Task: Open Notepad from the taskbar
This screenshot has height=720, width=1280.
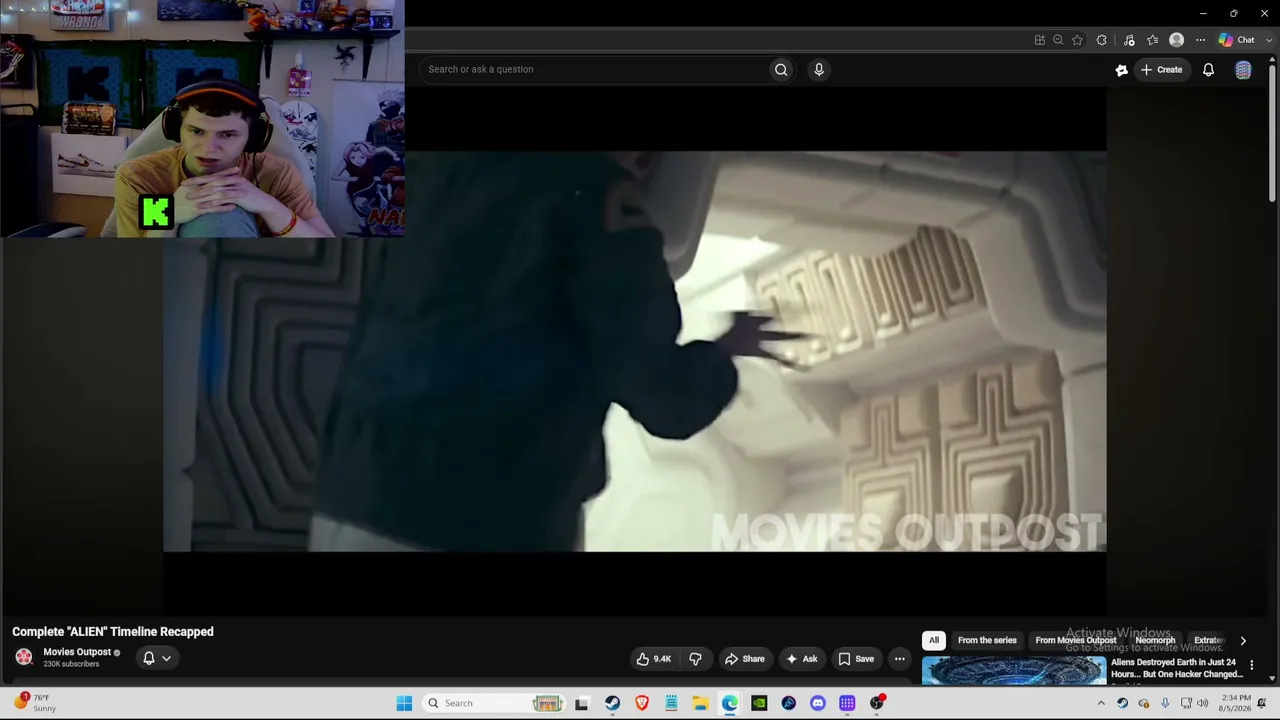Action: tap(671, 703)
